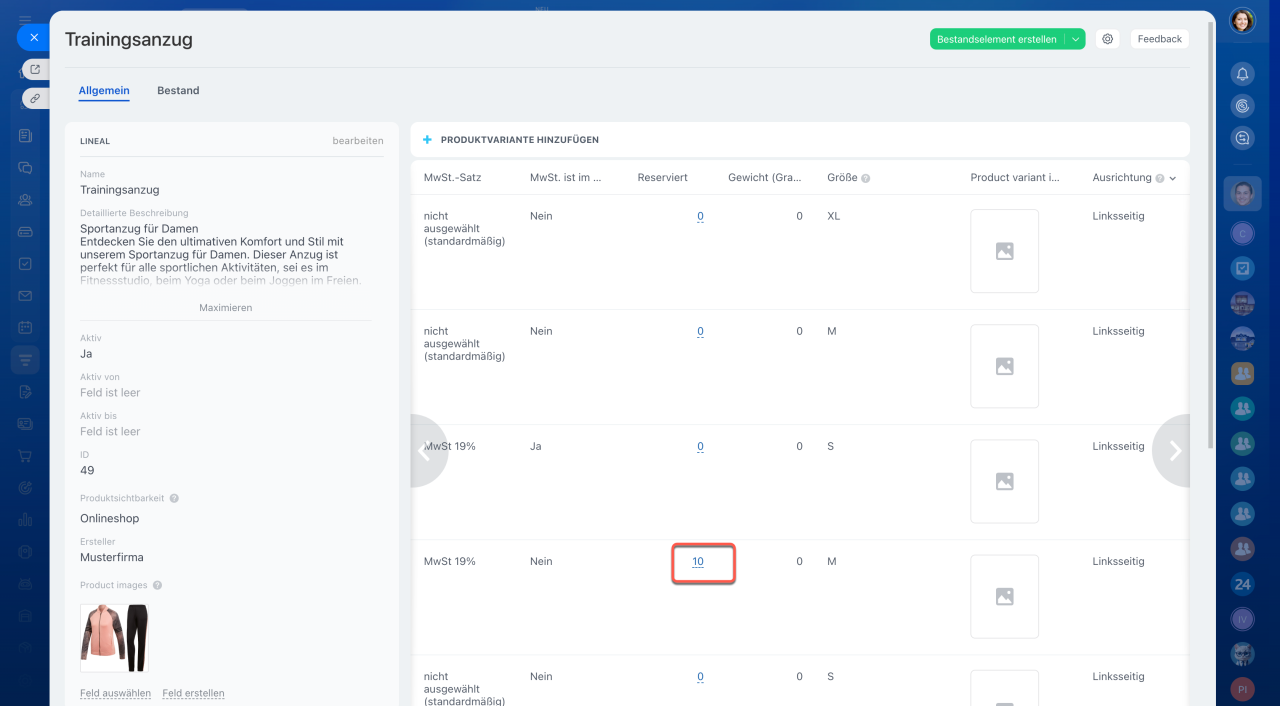Open panel in new window icon

tap(35, 69)
